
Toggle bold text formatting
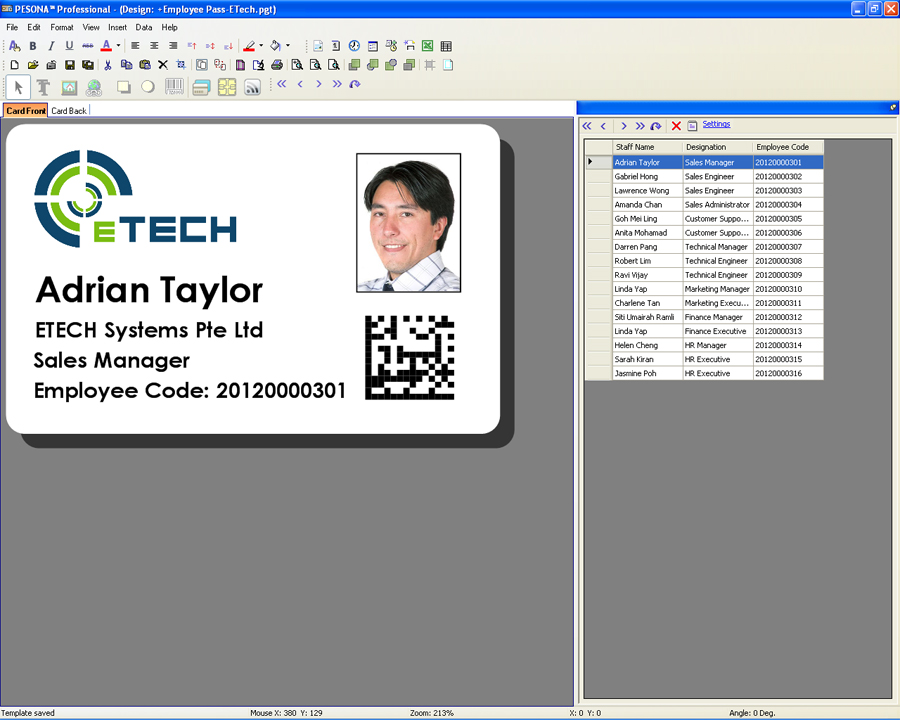32,46
